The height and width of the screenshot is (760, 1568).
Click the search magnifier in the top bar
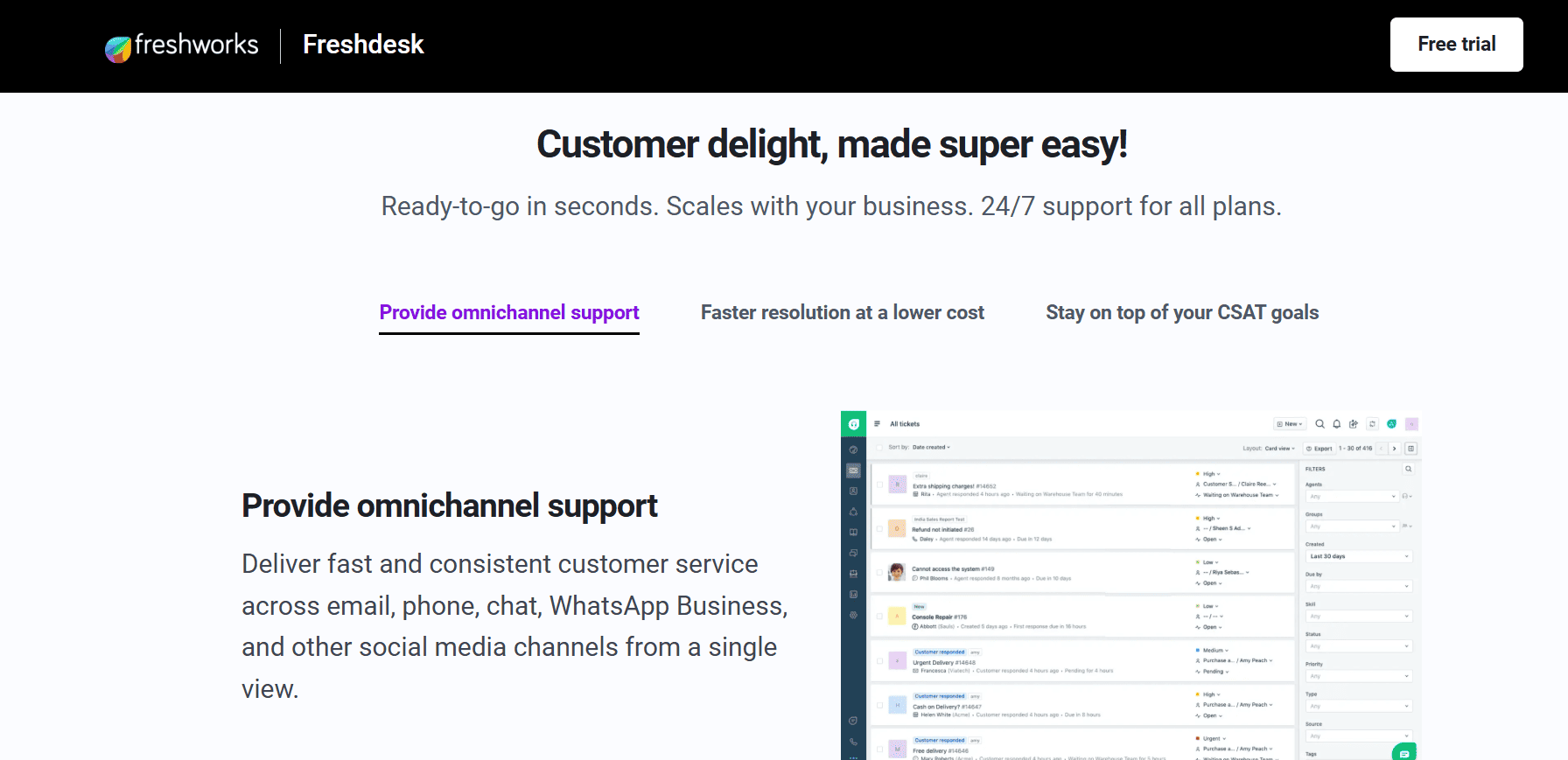click(1319, 423)
